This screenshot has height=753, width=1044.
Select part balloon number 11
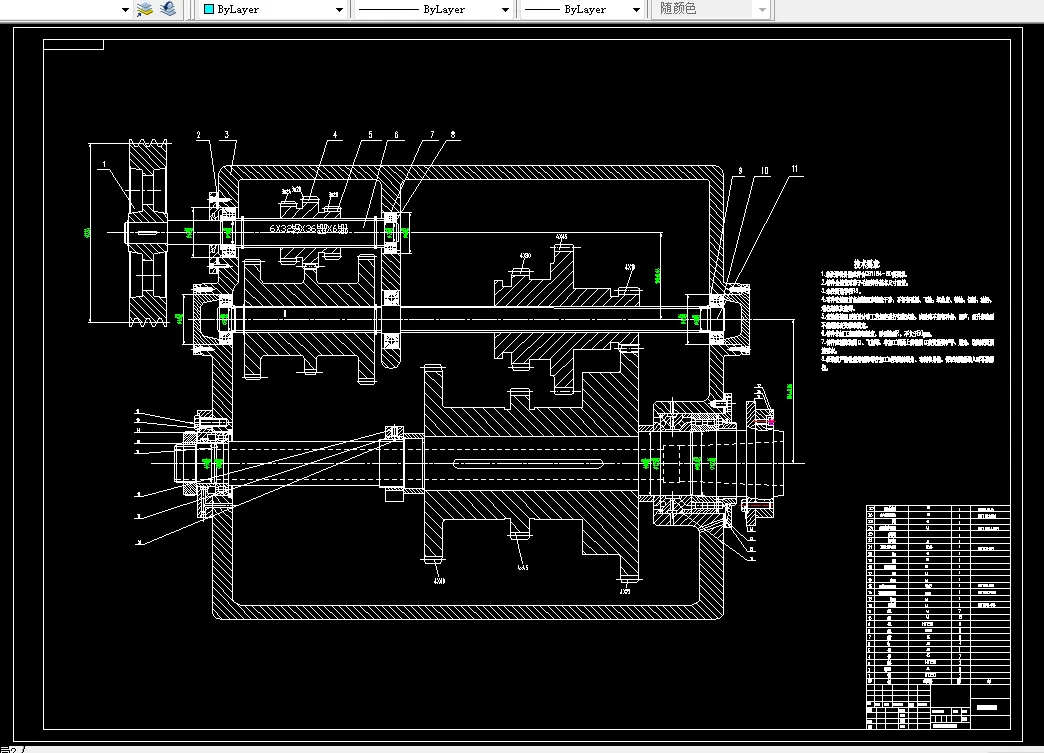[x=795, y=171]
